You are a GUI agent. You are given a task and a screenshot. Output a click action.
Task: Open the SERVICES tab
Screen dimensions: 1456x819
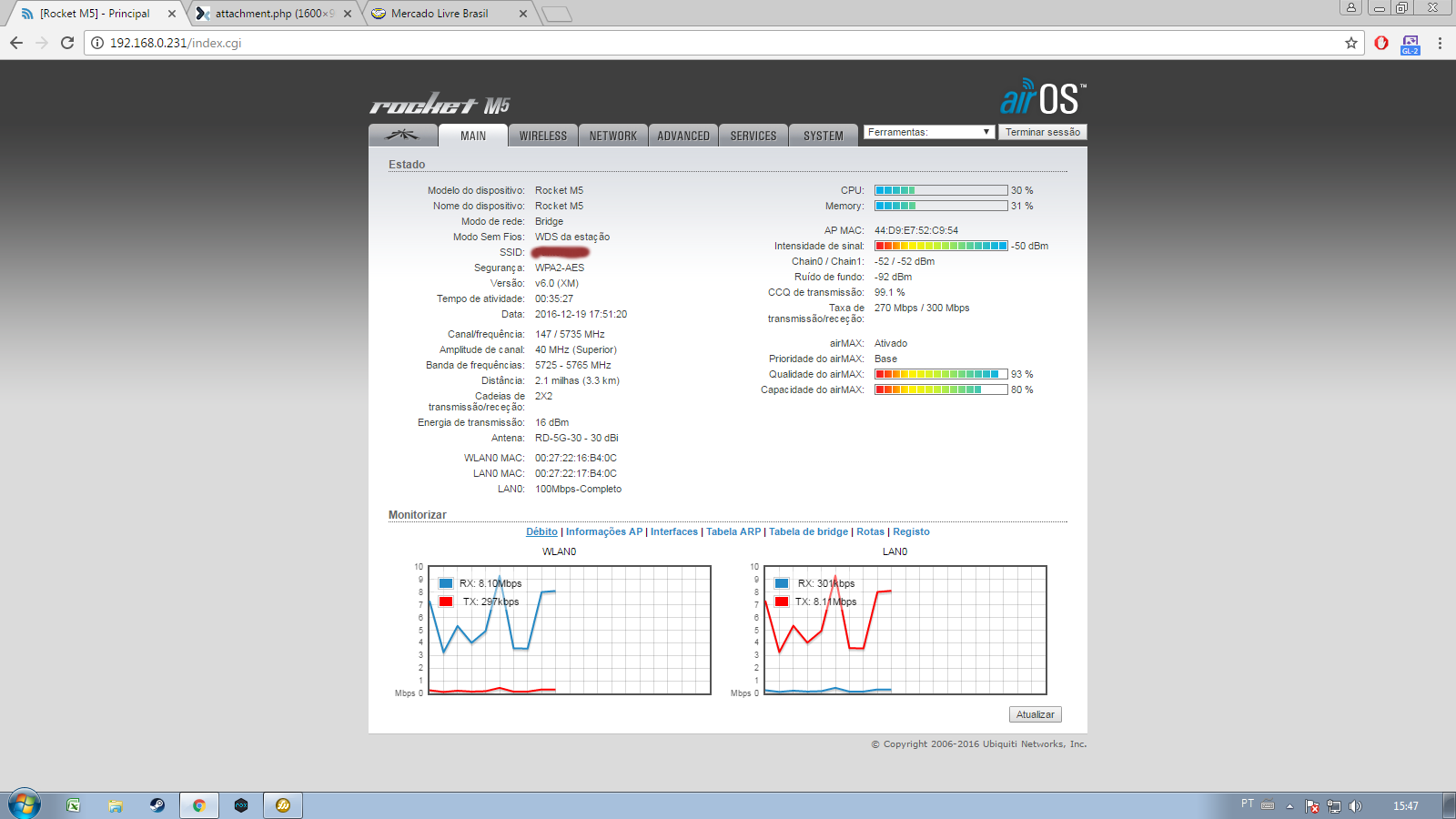click(x=753, y=136)
